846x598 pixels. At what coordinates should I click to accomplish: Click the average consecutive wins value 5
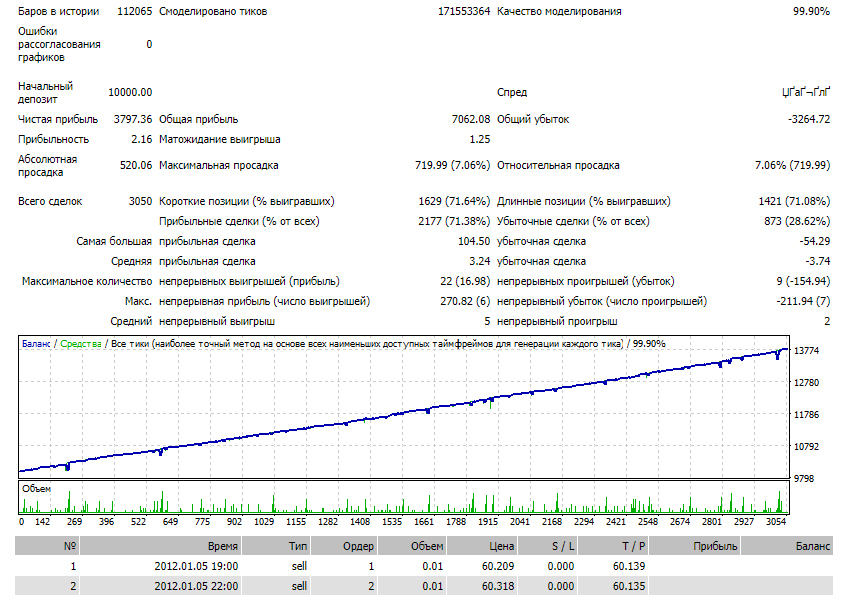487,321
